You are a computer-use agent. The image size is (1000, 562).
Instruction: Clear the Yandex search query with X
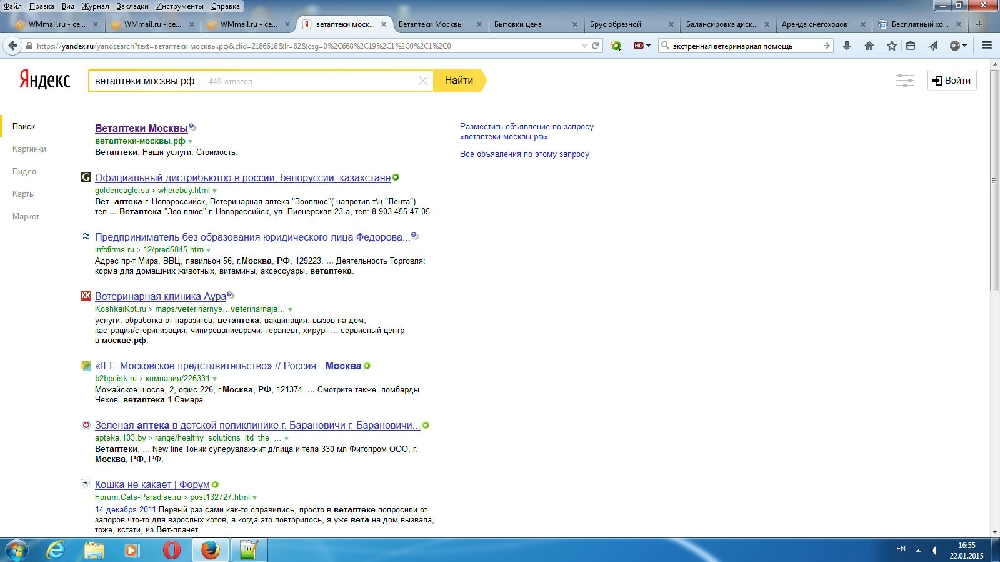click(422, 81)
